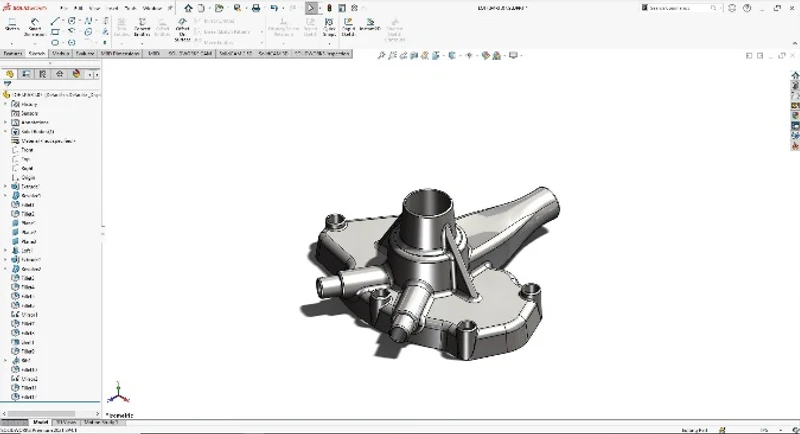Click the Editing Part status bar text
800x434 pixels.
[x=694, y=430]
